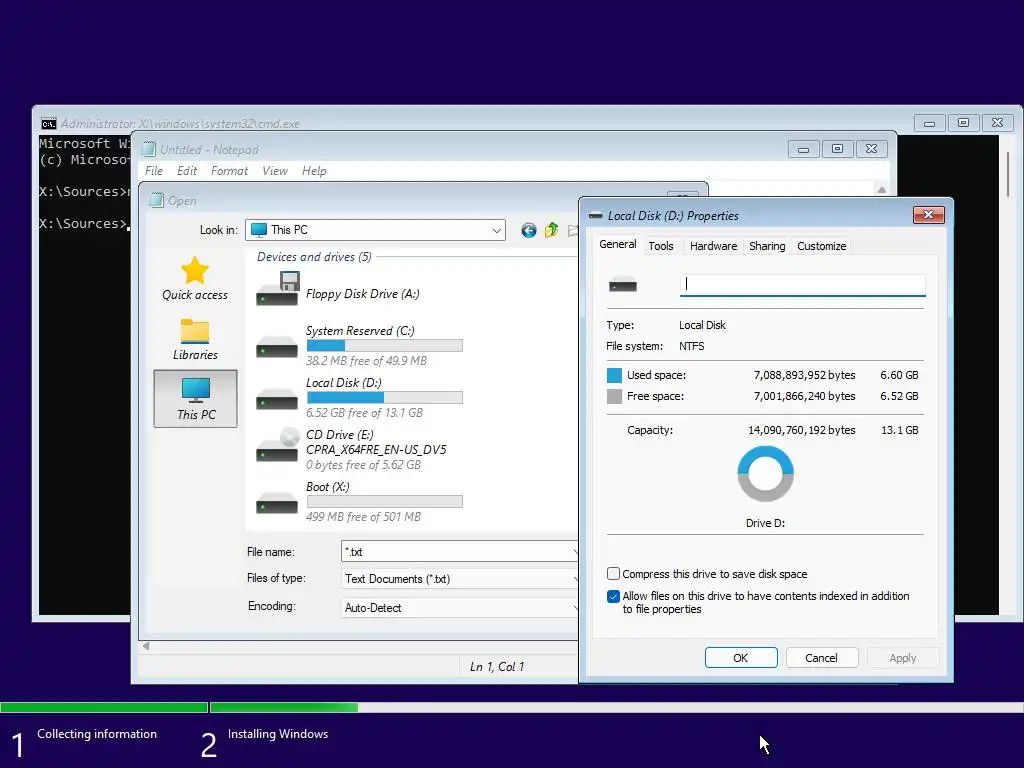This screenshot has width=1024, height=768.
Task: Switch to the Sharing tab
Action: click(767, 246)
